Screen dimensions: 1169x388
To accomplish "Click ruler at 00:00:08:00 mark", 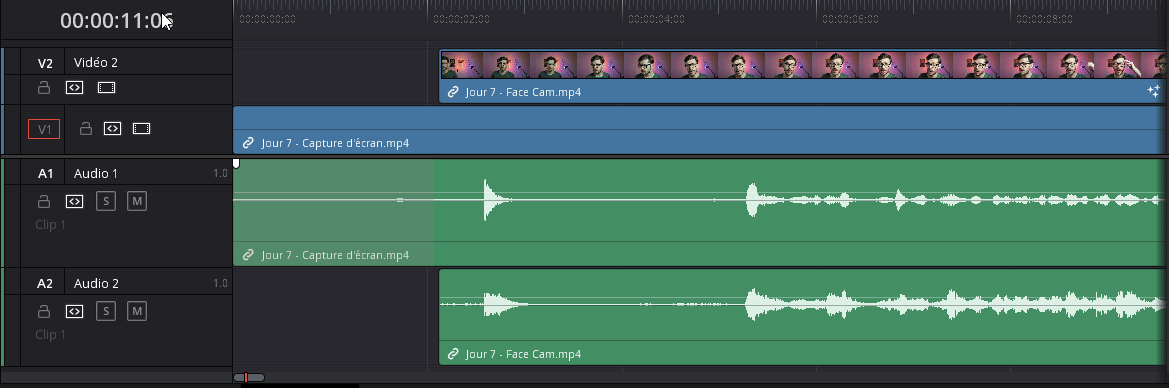I will point(1044,19).
